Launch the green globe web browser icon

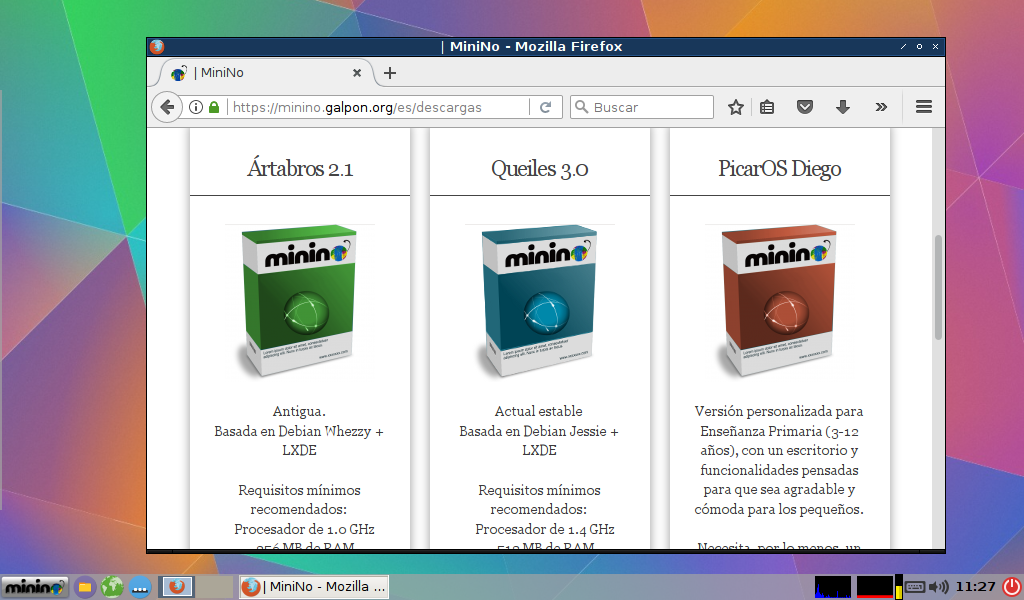112,587
